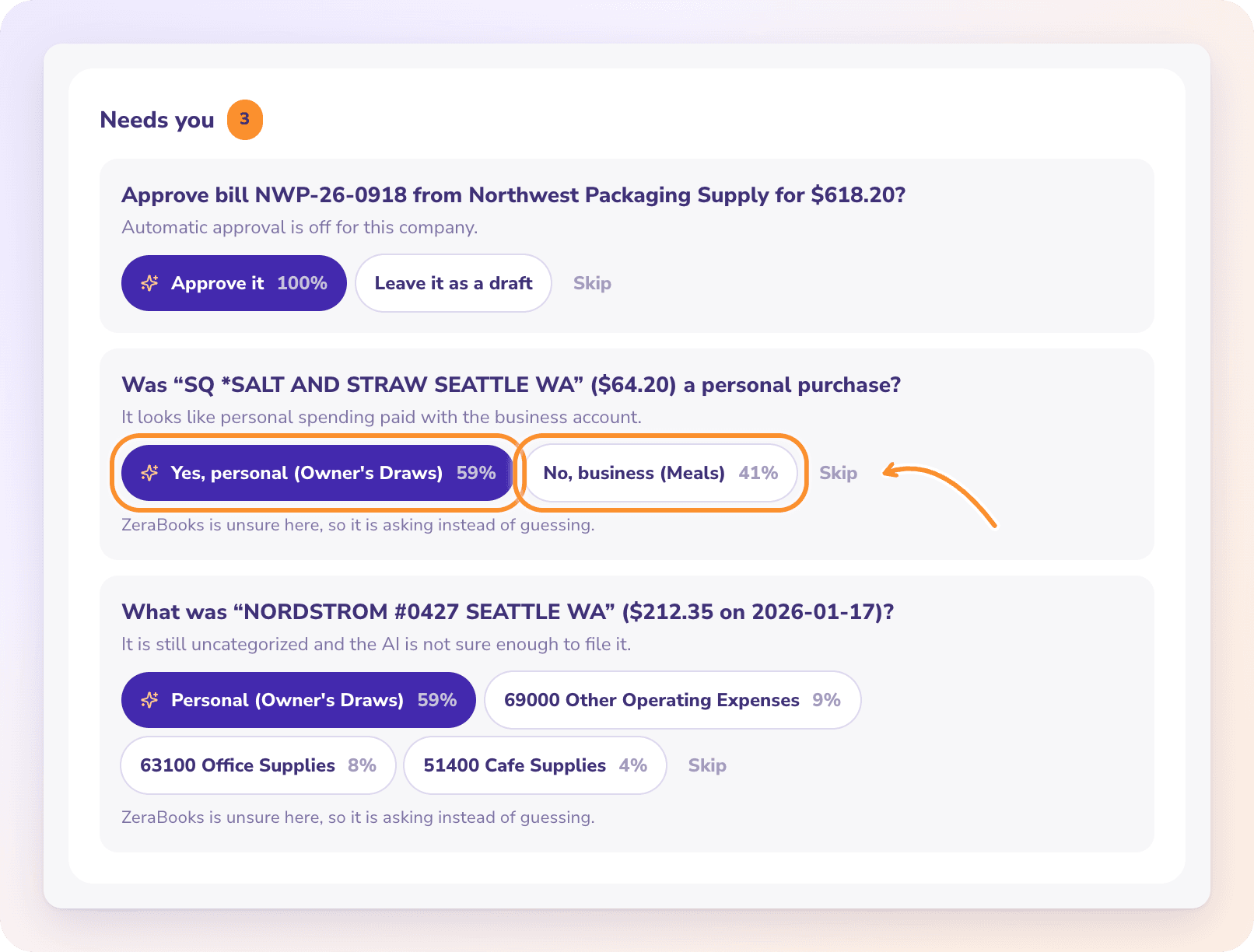Approve the Northwest Packaging Supply bill
The width and height of the screenshot is (1254, 952).
tap(233, 283)
